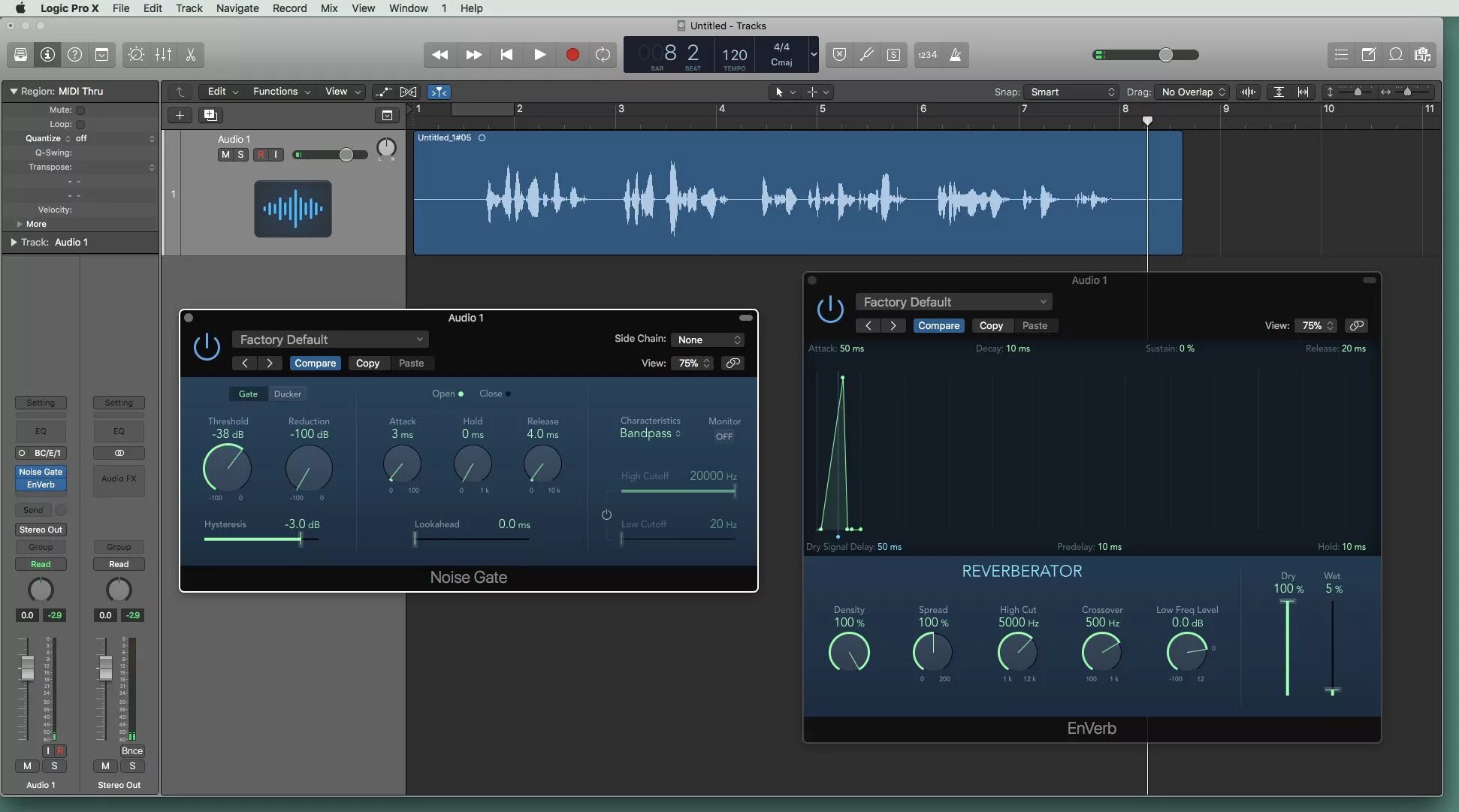Open the Mix menu
Screen dimensions: 1459x812
pos(328,8)
